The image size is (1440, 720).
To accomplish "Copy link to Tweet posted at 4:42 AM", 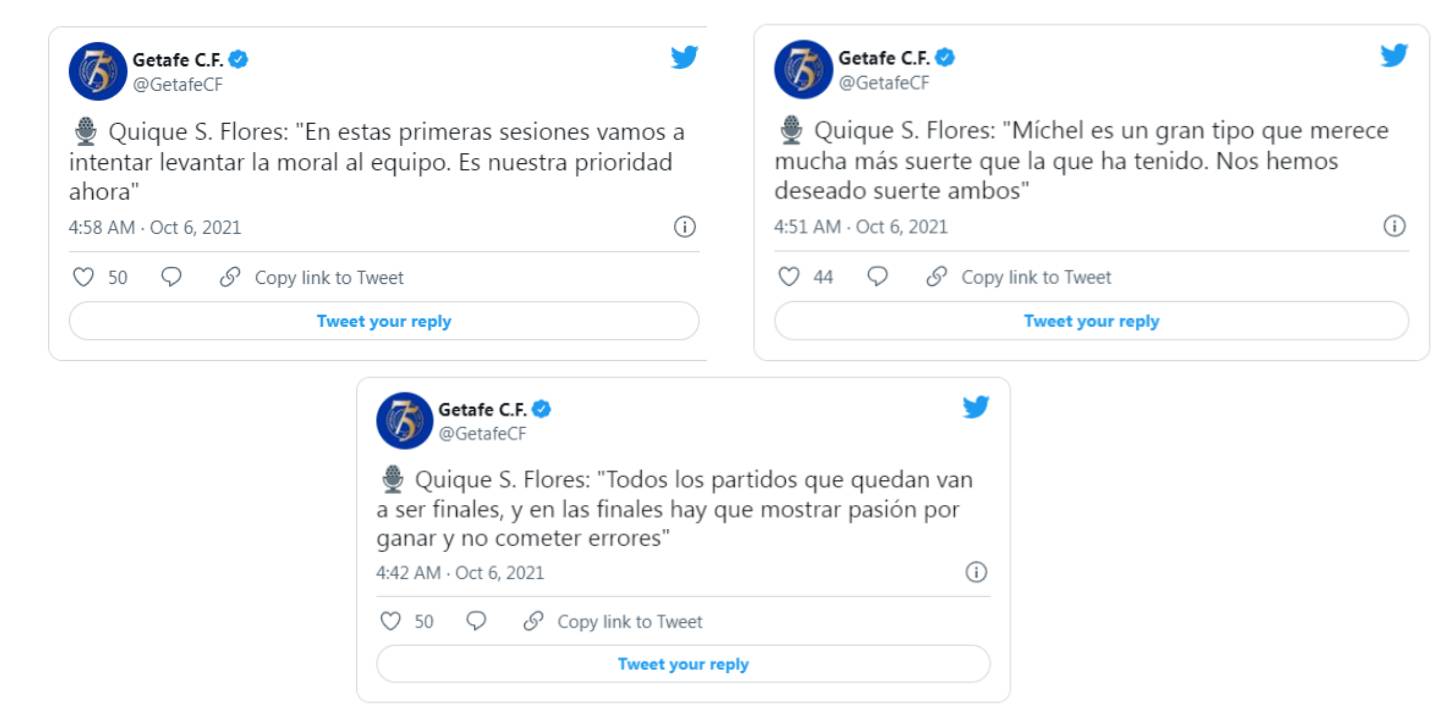I will [613, 621].
